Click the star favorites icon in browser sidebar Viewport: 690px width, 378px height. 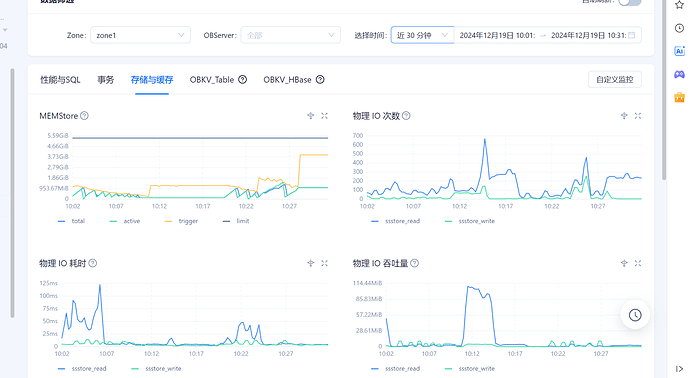click(x=679, y=5)
